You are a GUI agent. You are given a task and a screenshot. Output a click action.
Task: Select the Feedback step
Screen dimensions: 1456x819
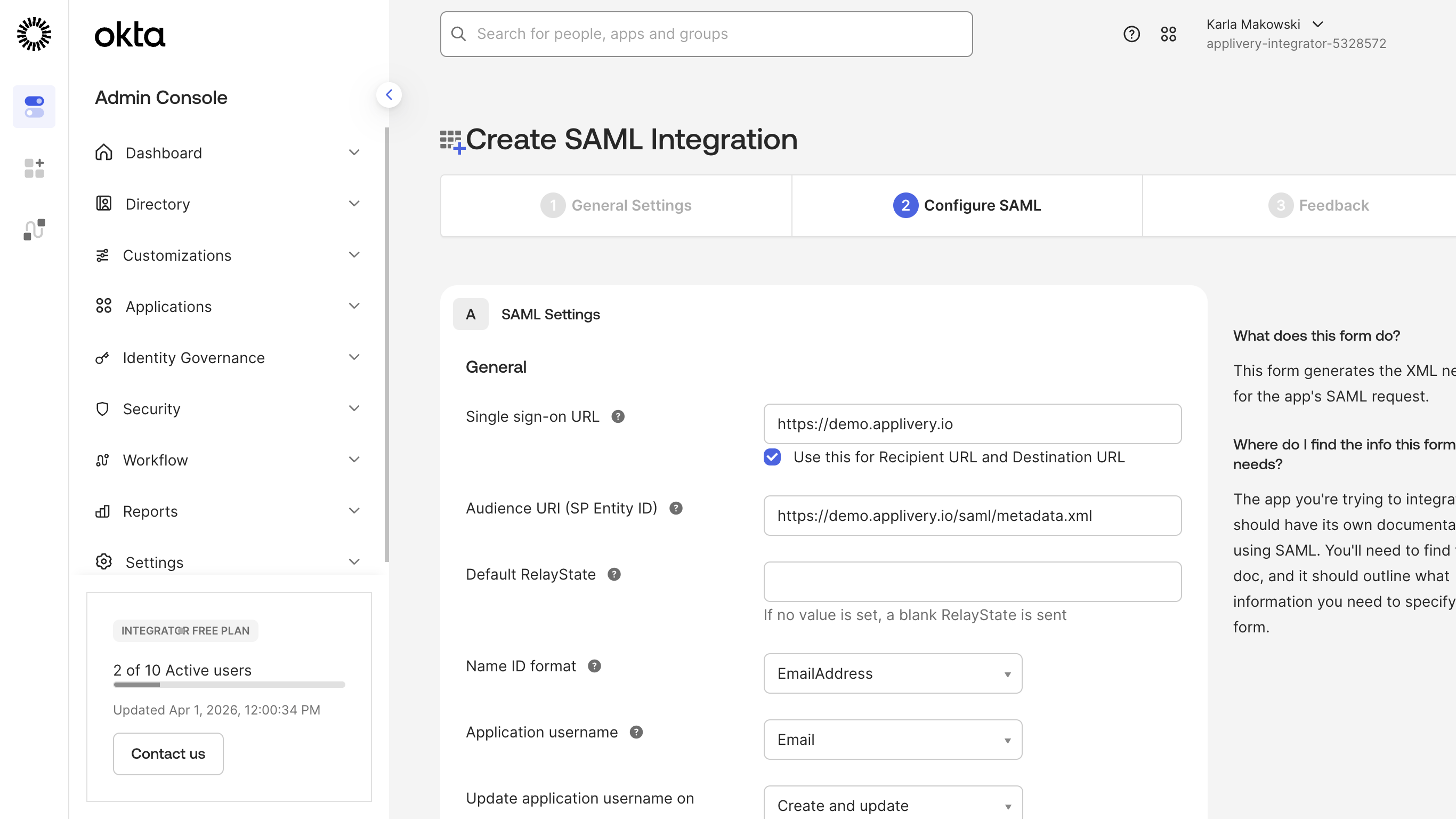pos(1319,205)
